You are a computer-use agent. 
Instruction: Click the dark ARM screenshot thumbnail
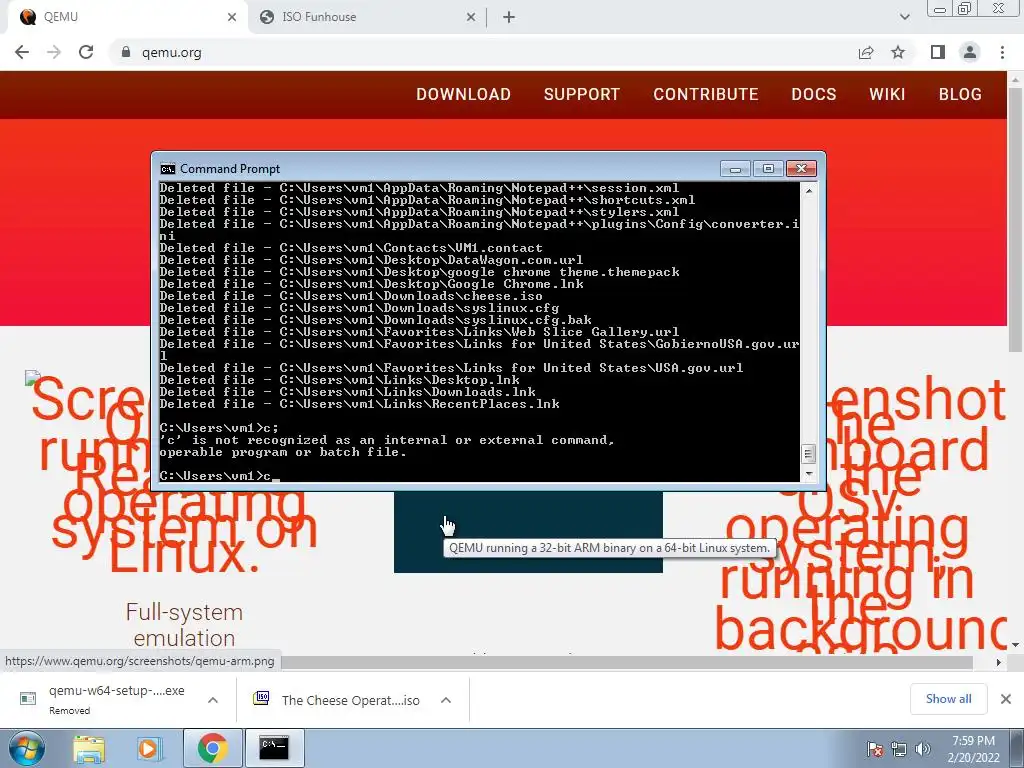[528, 532]
